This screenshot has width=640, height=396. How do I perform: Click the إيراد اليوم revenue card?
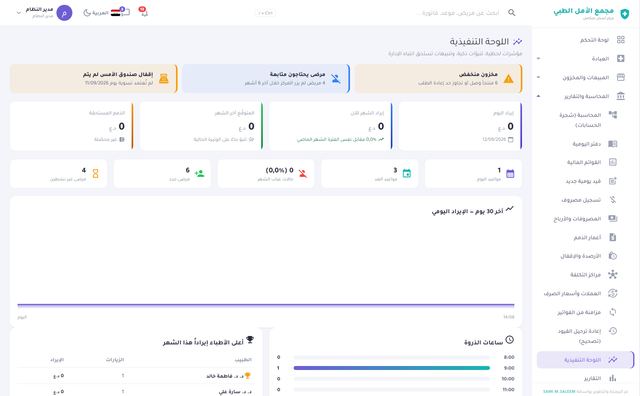pyautogui.click(x=460, y=126)
